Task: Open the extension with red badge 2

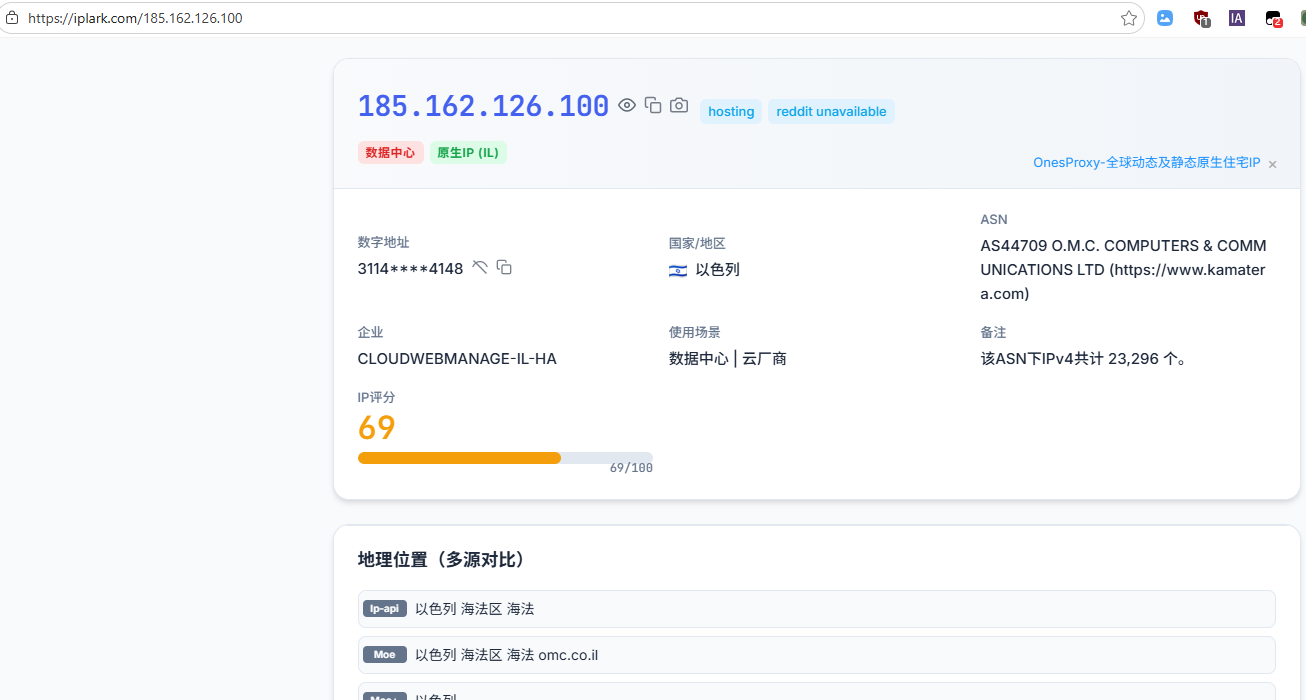Action: tap(1273, 18)
